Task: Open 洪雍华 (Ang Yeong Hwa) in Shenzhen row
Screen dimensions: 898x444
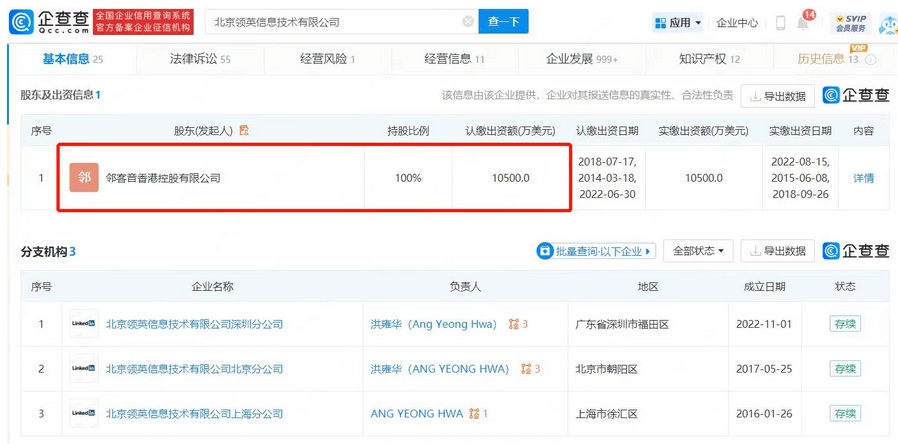Action: coord(434,324)
